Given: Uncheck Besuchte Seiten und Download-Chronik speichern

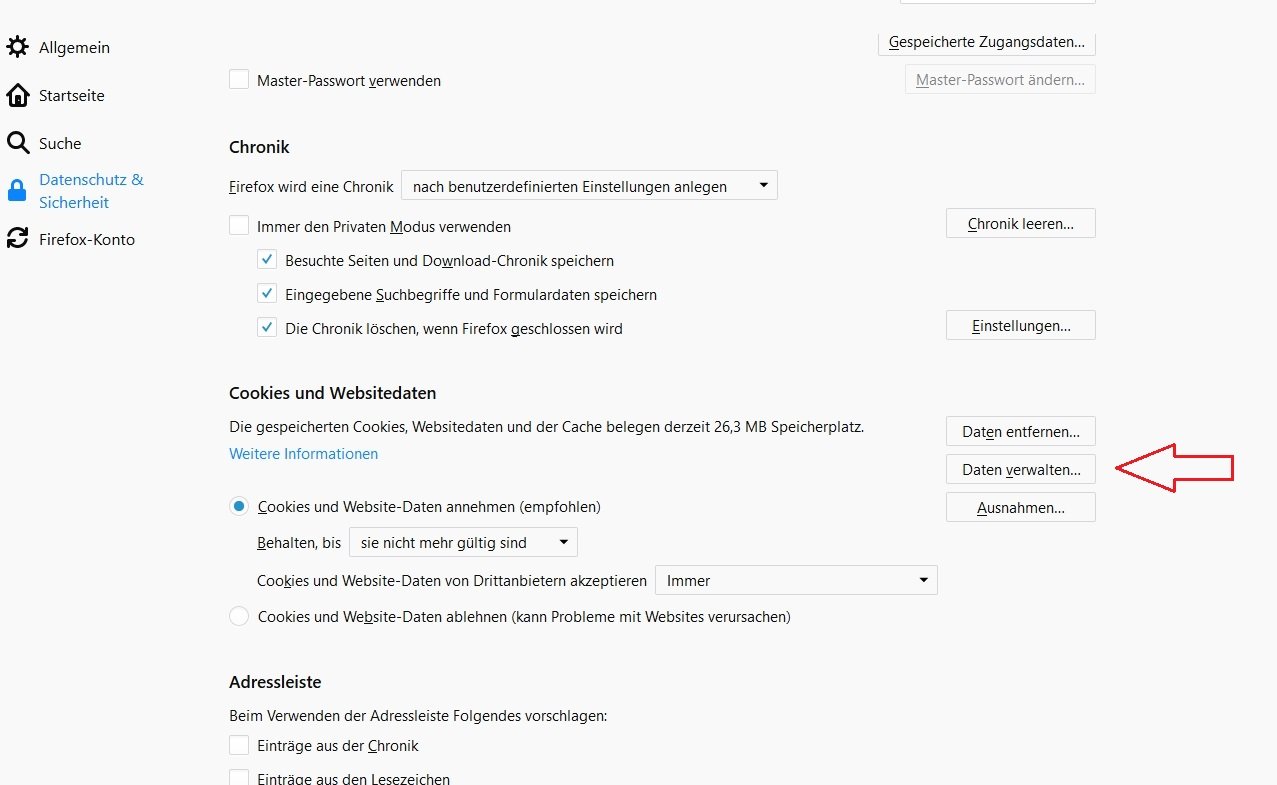Looking at the screenshot, I should click(267, 260).
